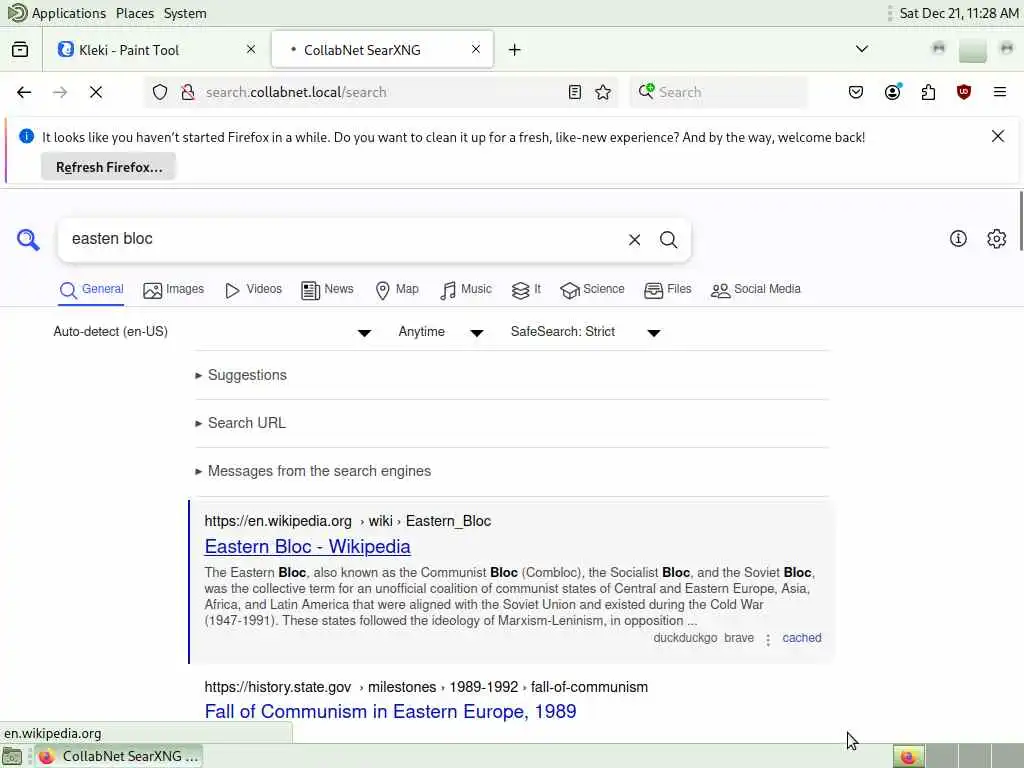Click CollabNet SearXNG taskbar window button

coord(119,756)
